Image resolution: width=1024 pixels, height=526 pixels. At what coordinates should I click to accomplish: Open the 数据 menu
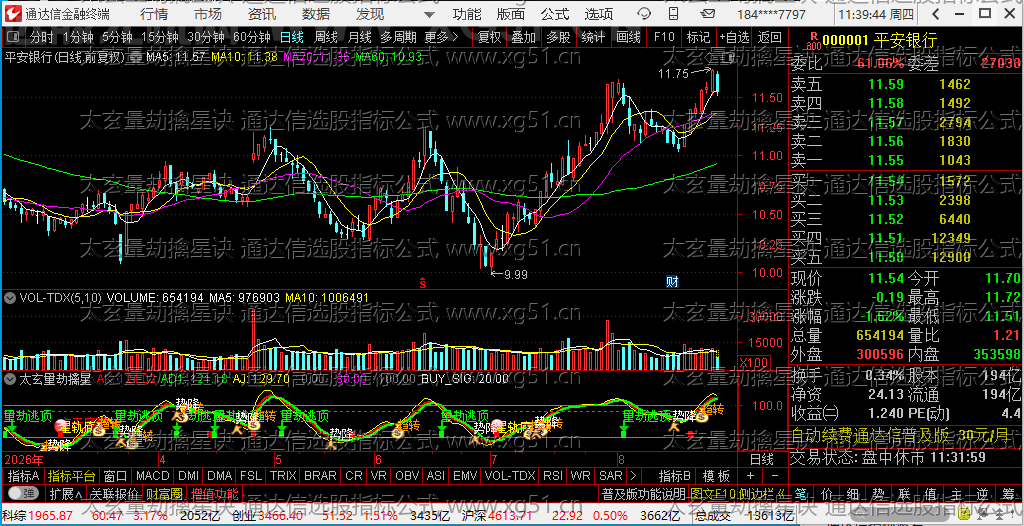(316, 14)
